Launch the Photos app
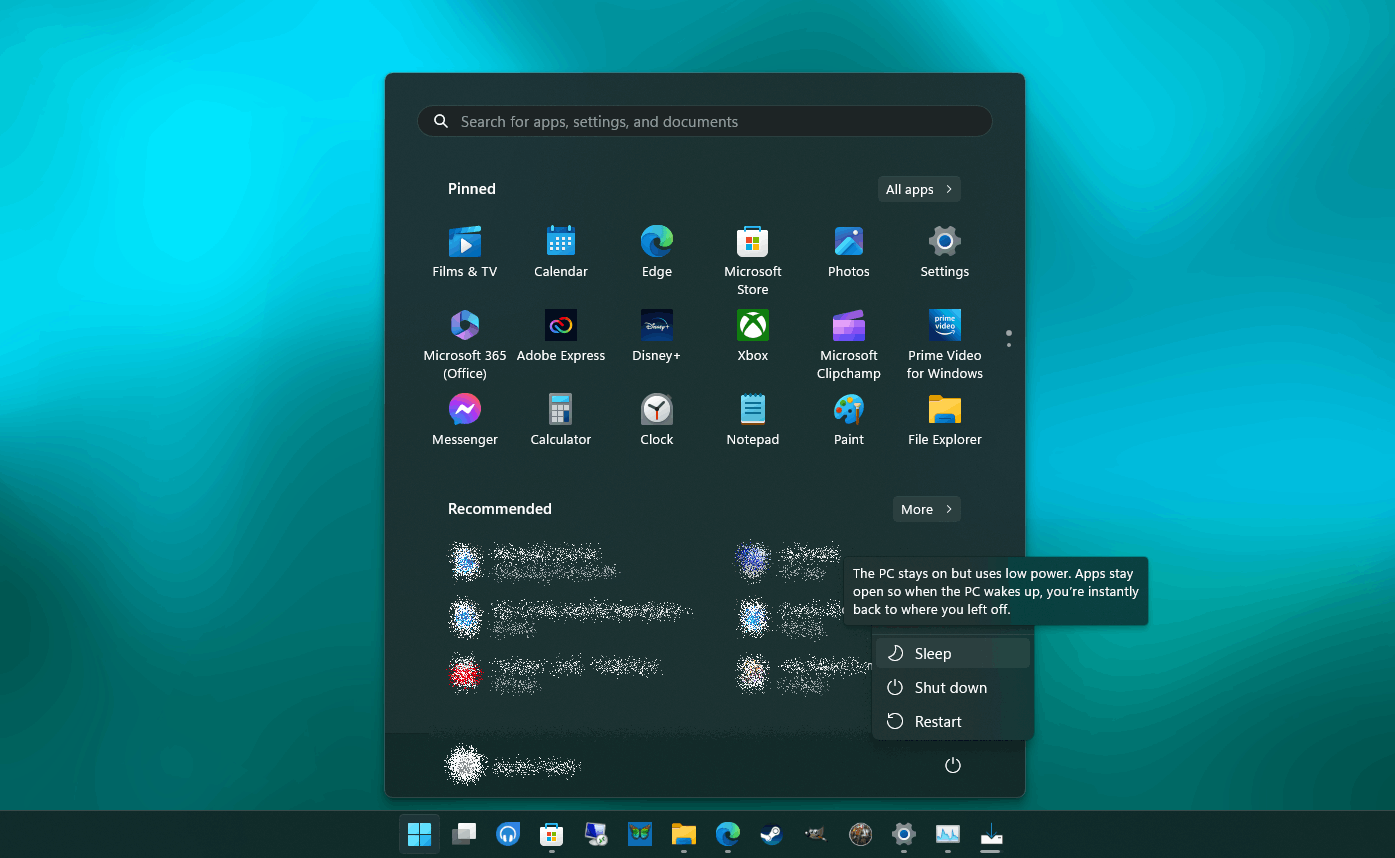This screenshot has height=858, width=1395. (849, 252)
